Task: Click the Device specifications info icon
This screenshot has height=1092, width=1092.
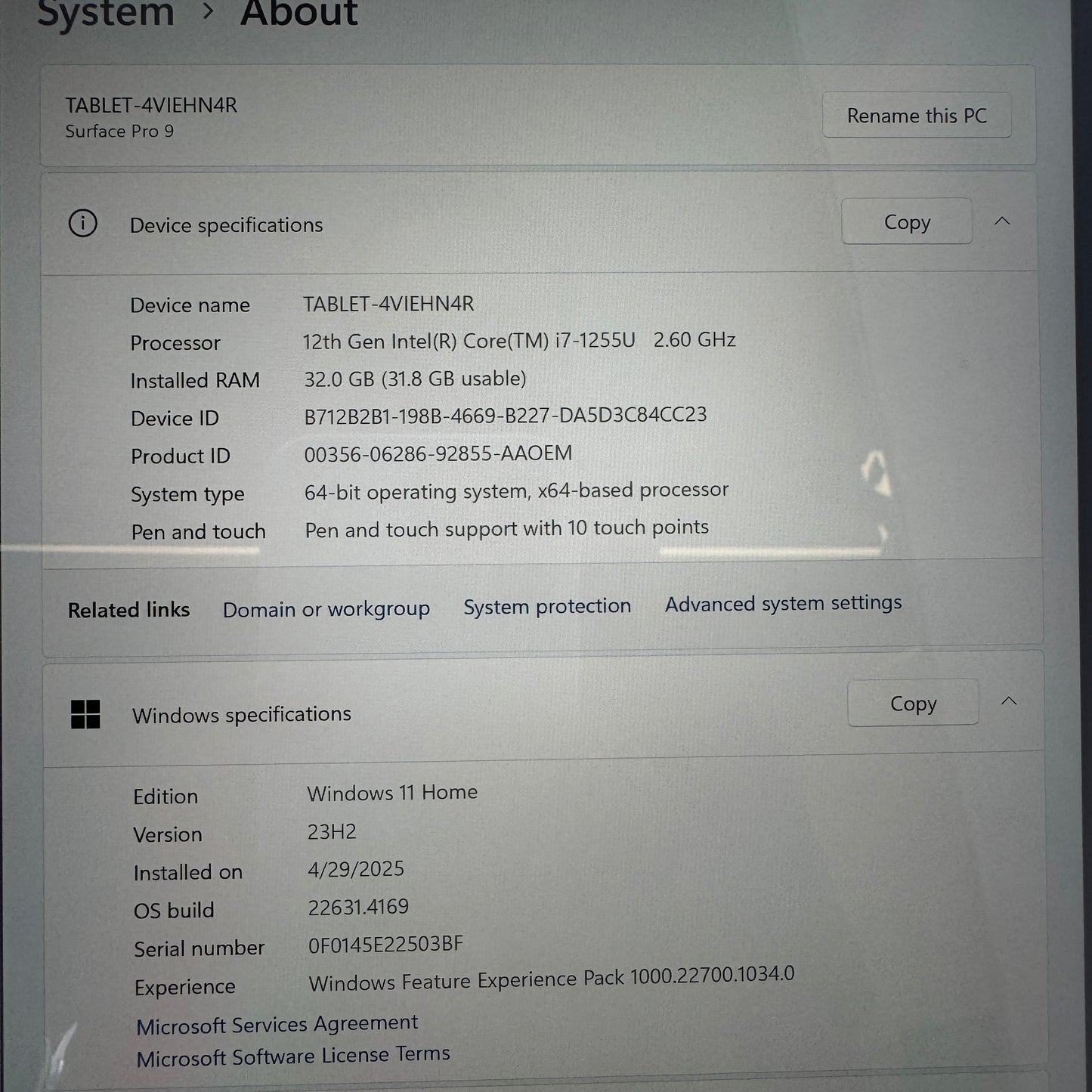Action: pyautogui.click(x=82, y=224)
